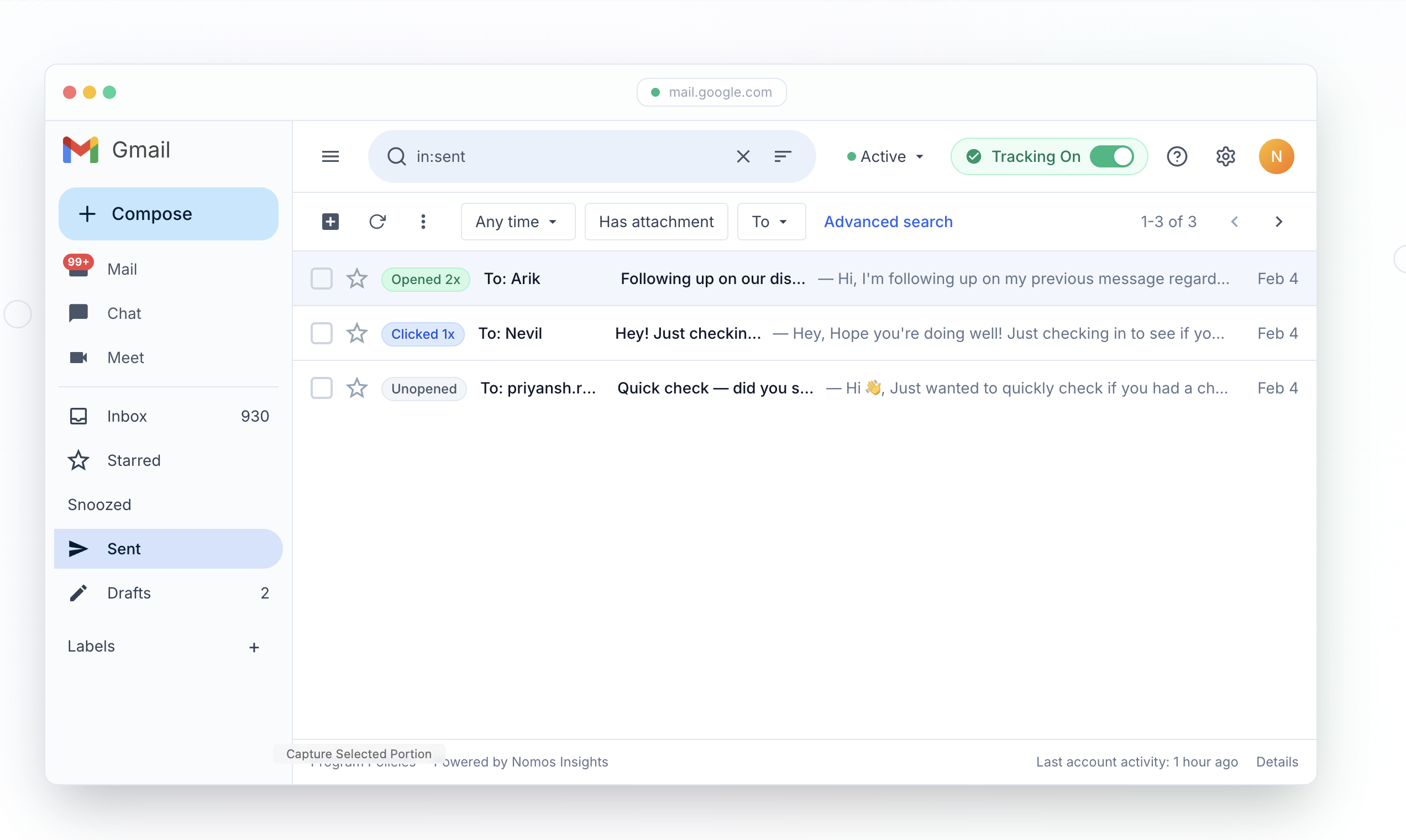The width and height of the screenshot is (1406, 840).
Task: Clear the search with the X icon
Action: (743, 156)
